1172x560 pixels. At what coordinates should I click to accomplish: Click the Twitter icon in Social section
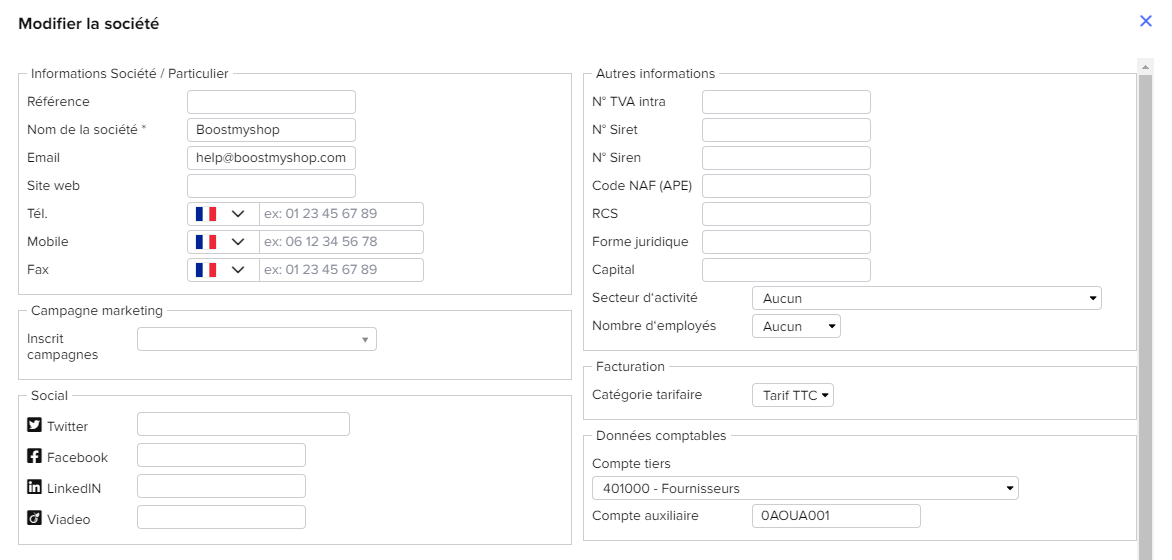coord(34,425)
